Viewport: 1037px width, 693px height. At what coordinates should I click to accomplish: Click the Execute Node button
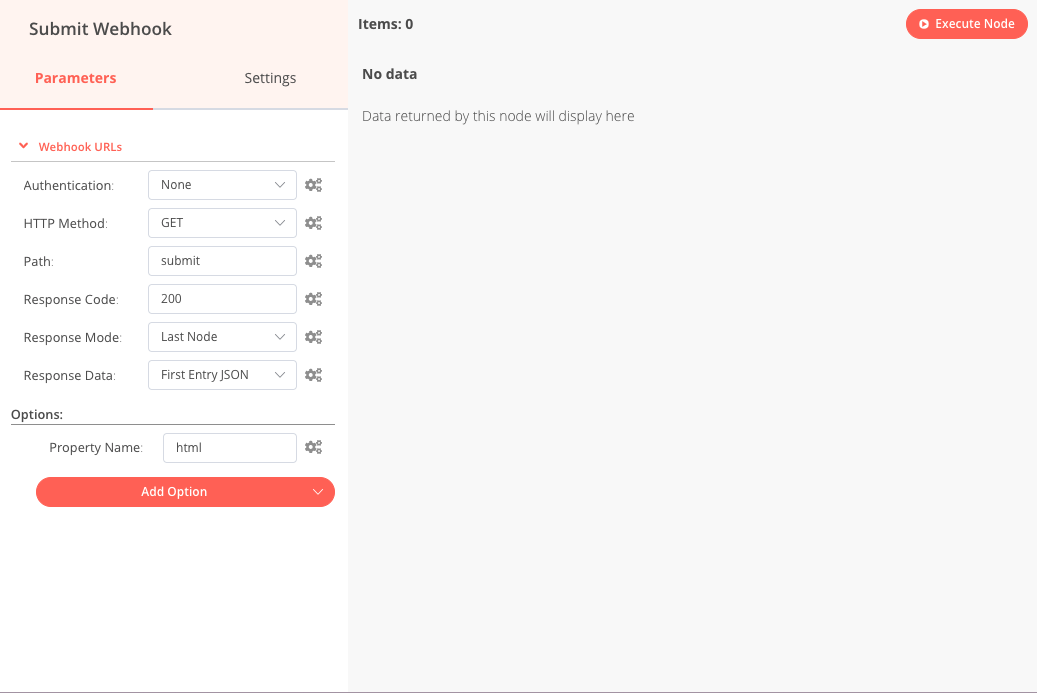(x=966, y=23)
